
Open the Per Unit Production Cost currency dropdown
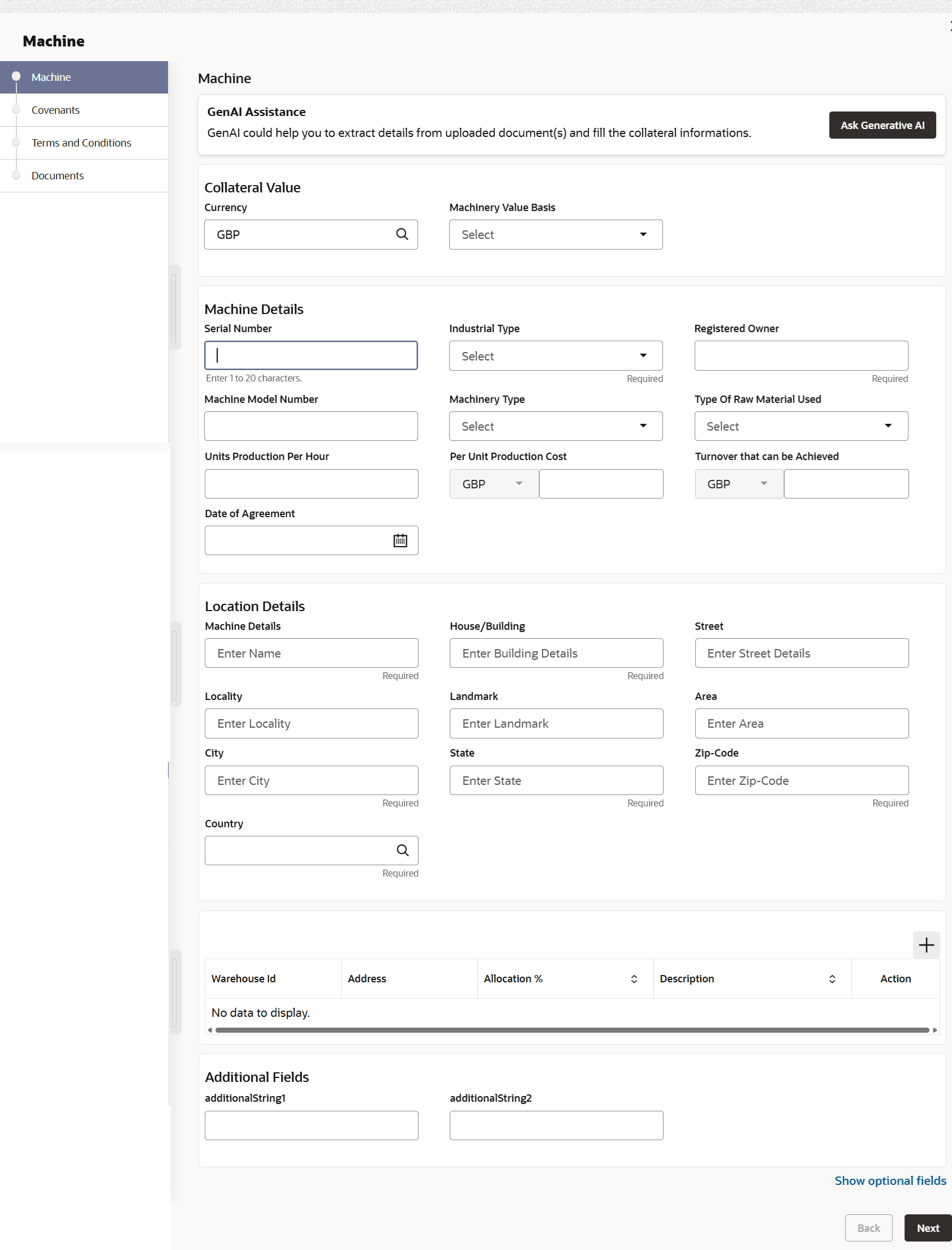pyautogui.click(x=494, y=484)
